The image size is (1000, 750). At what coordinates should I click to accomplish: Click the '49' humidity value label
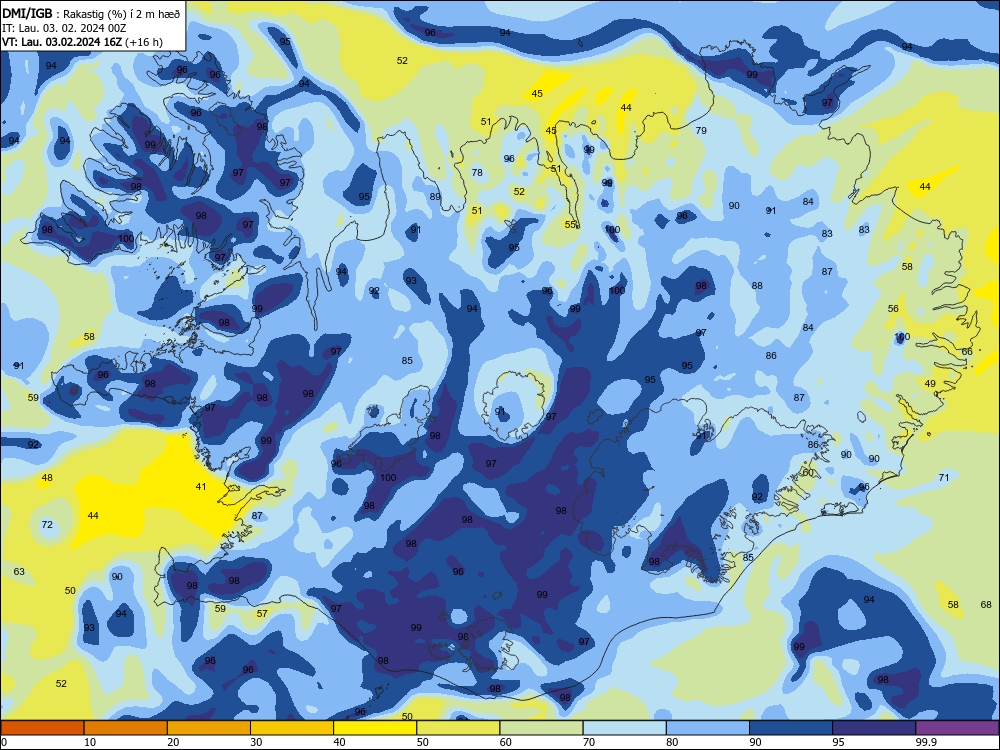930,384
